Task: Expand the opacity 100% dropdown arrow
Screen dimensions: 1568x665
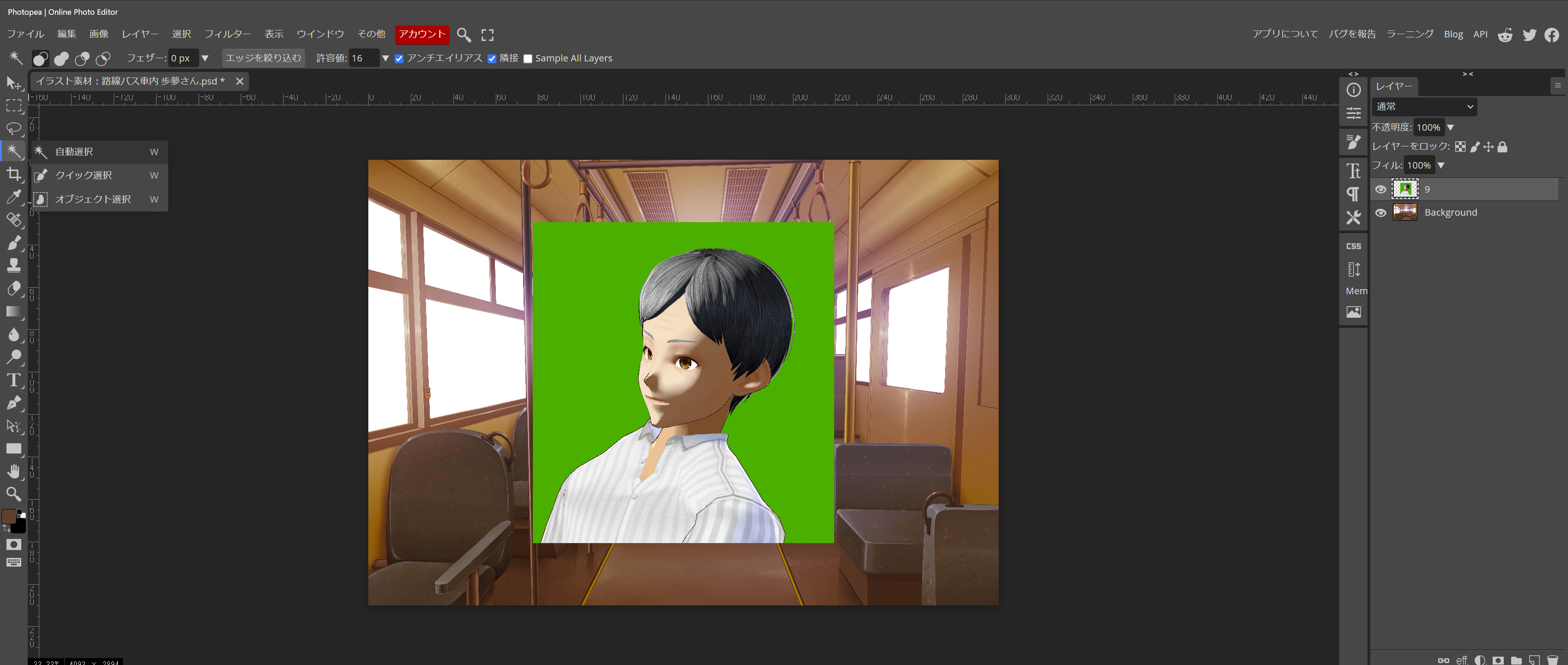Action: (x=1451, y=127)
